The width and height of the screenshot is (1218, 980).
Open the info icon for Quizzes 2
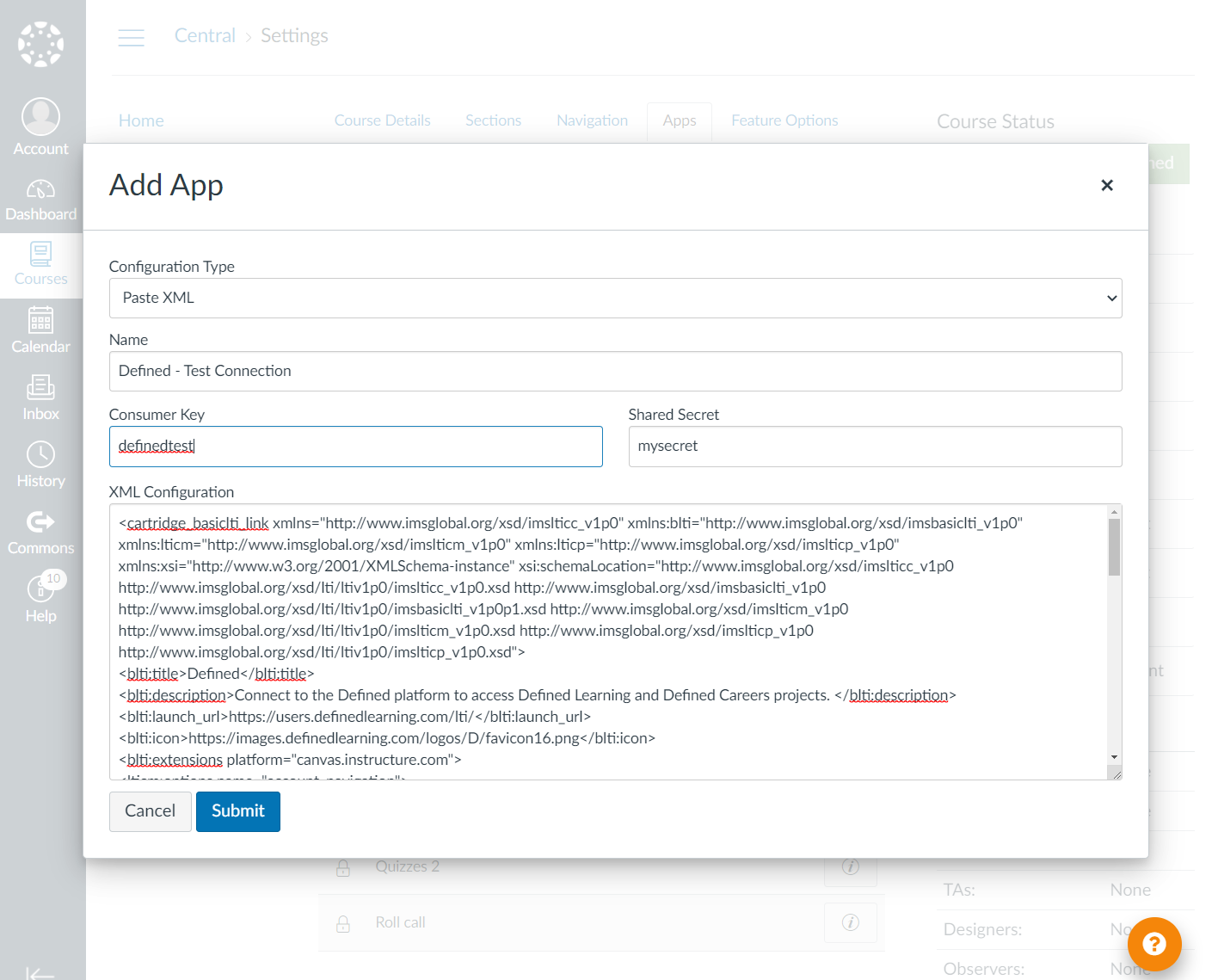point(851,866)
